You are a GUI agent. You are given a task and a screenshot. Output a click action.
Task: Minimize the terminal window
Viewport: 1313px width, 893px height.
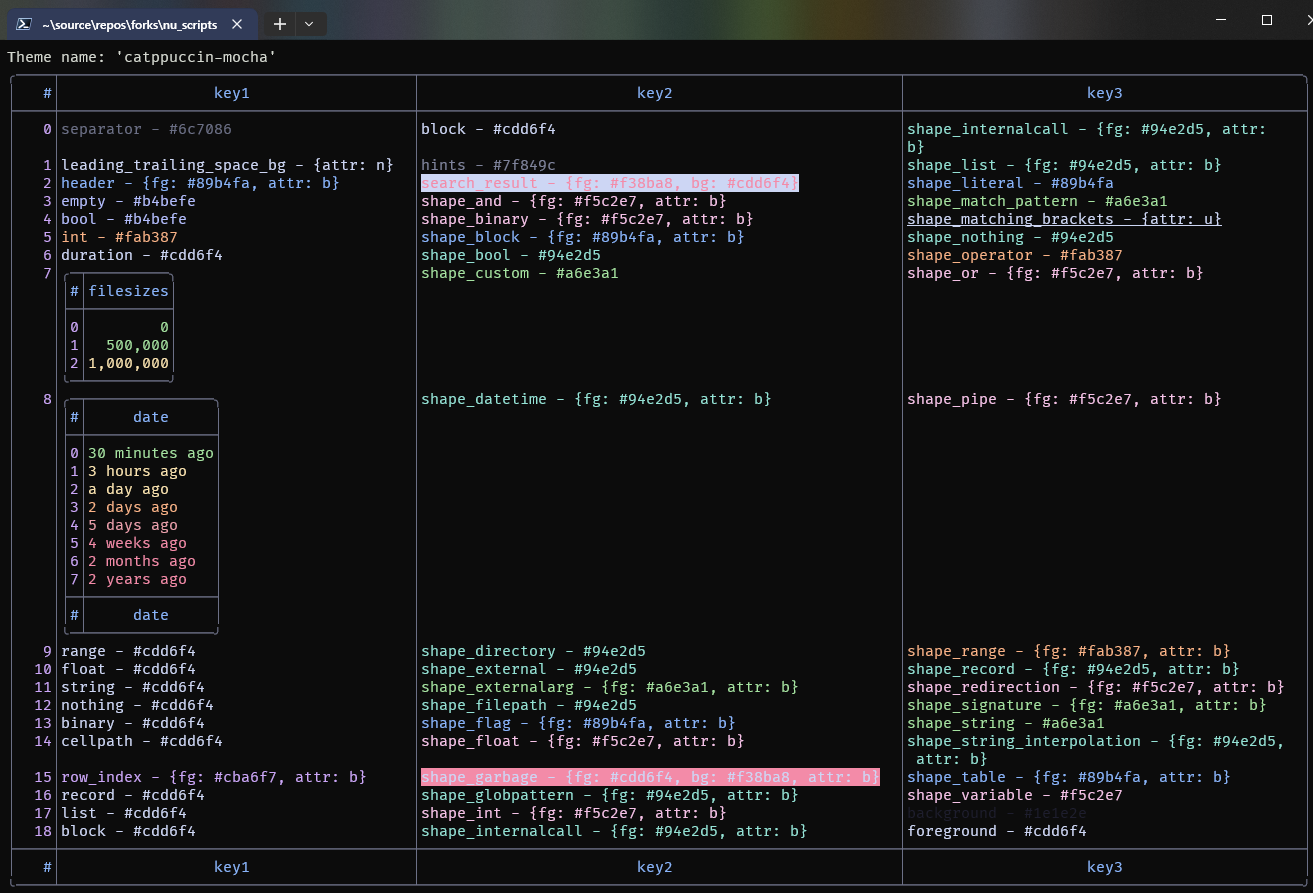[x=1221, y=20]
